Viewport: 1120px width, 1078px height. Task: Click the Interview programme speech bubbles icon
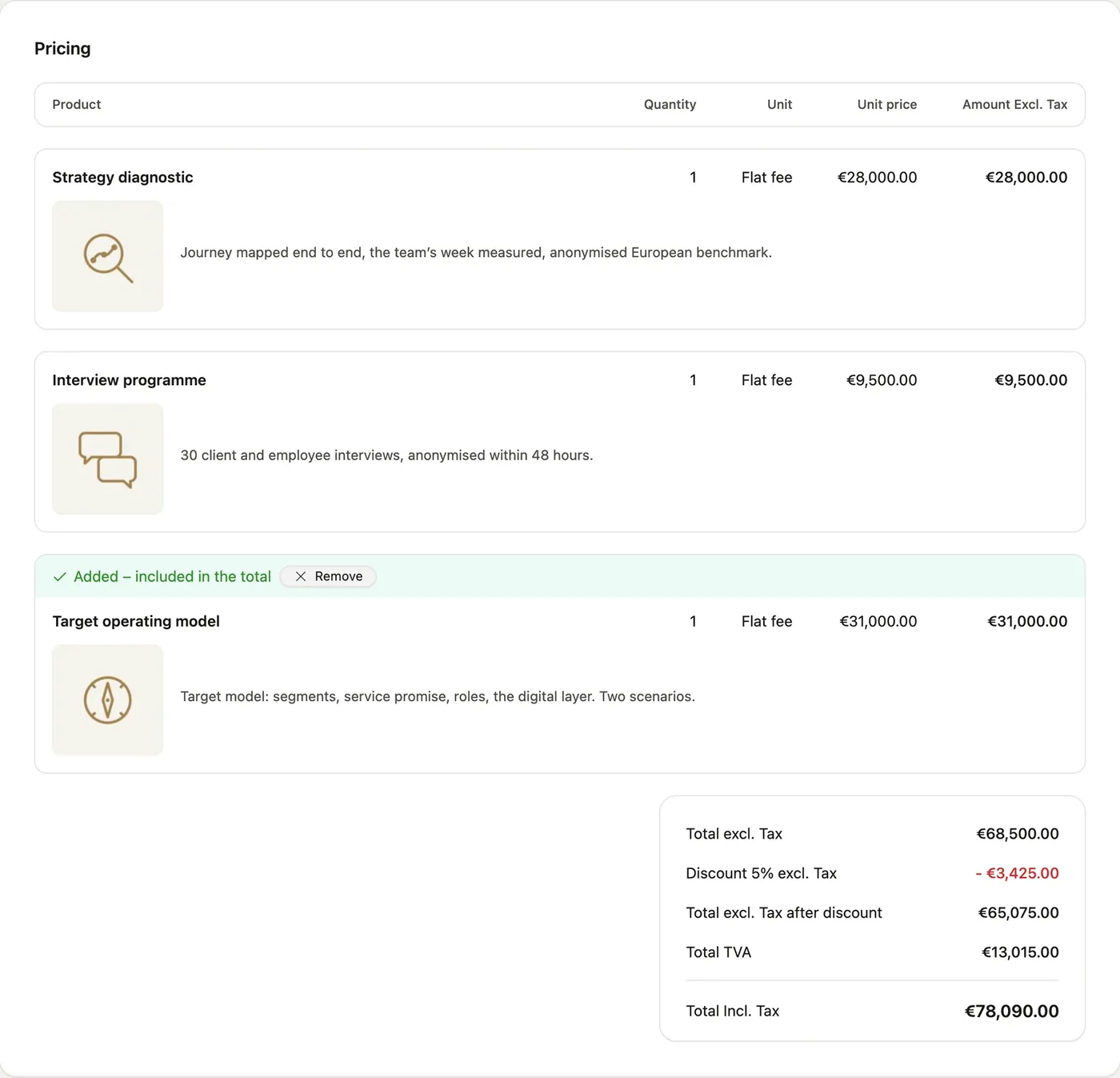coord(108,459)
